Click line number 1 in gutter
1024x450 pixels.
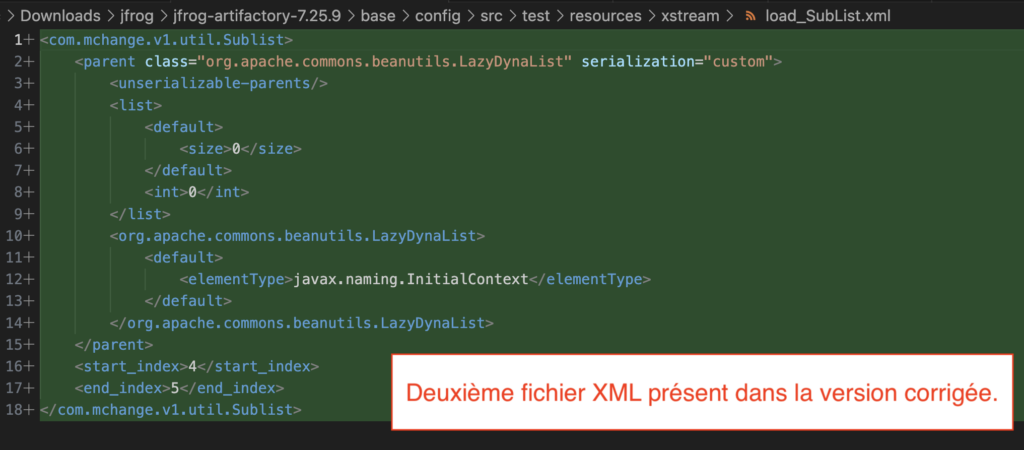(20, 40)
